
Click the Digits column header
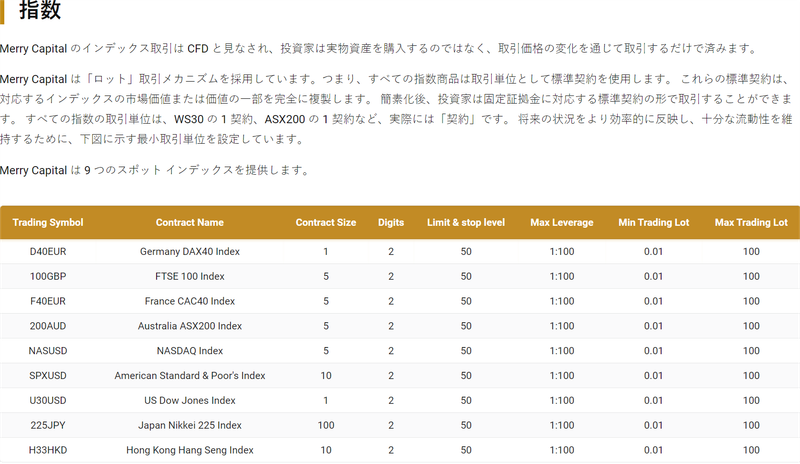[x=391, y=223]
